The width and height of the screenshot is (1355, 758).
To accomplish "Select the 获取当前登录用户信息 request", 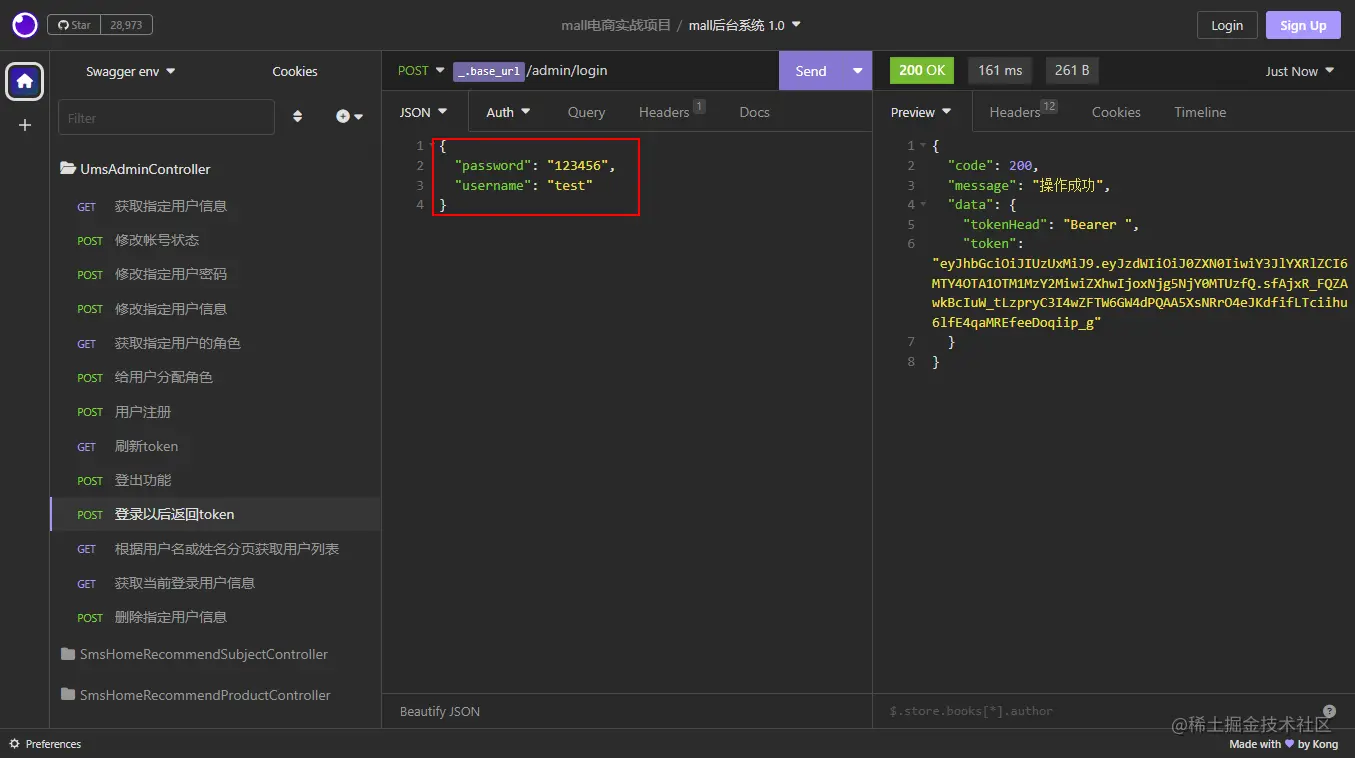I will click(x=215, y=583).
